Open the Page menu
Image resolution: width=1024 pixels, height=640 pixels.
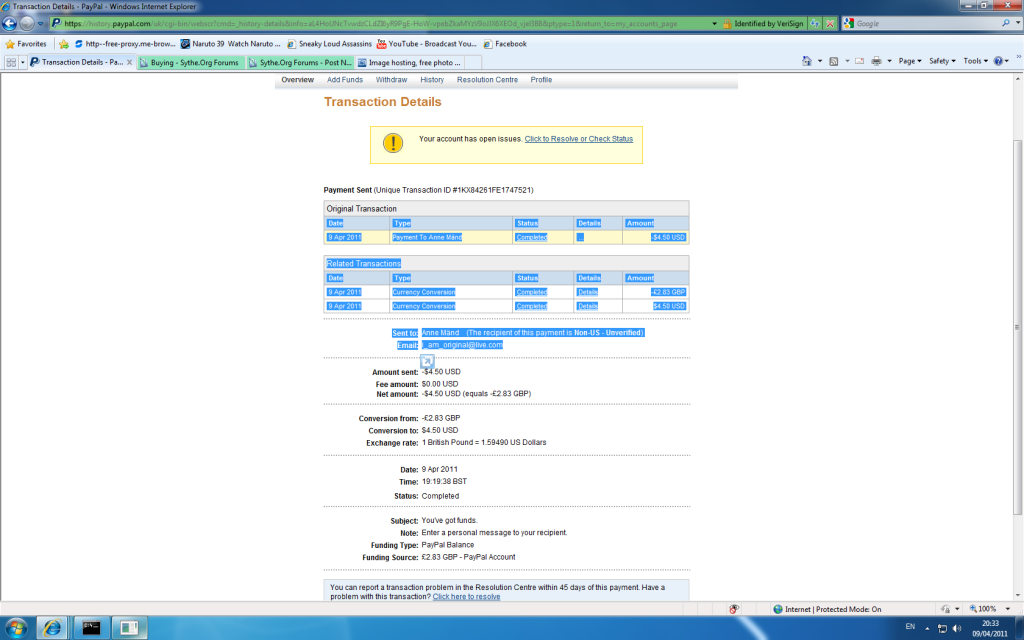coord(910,61)
